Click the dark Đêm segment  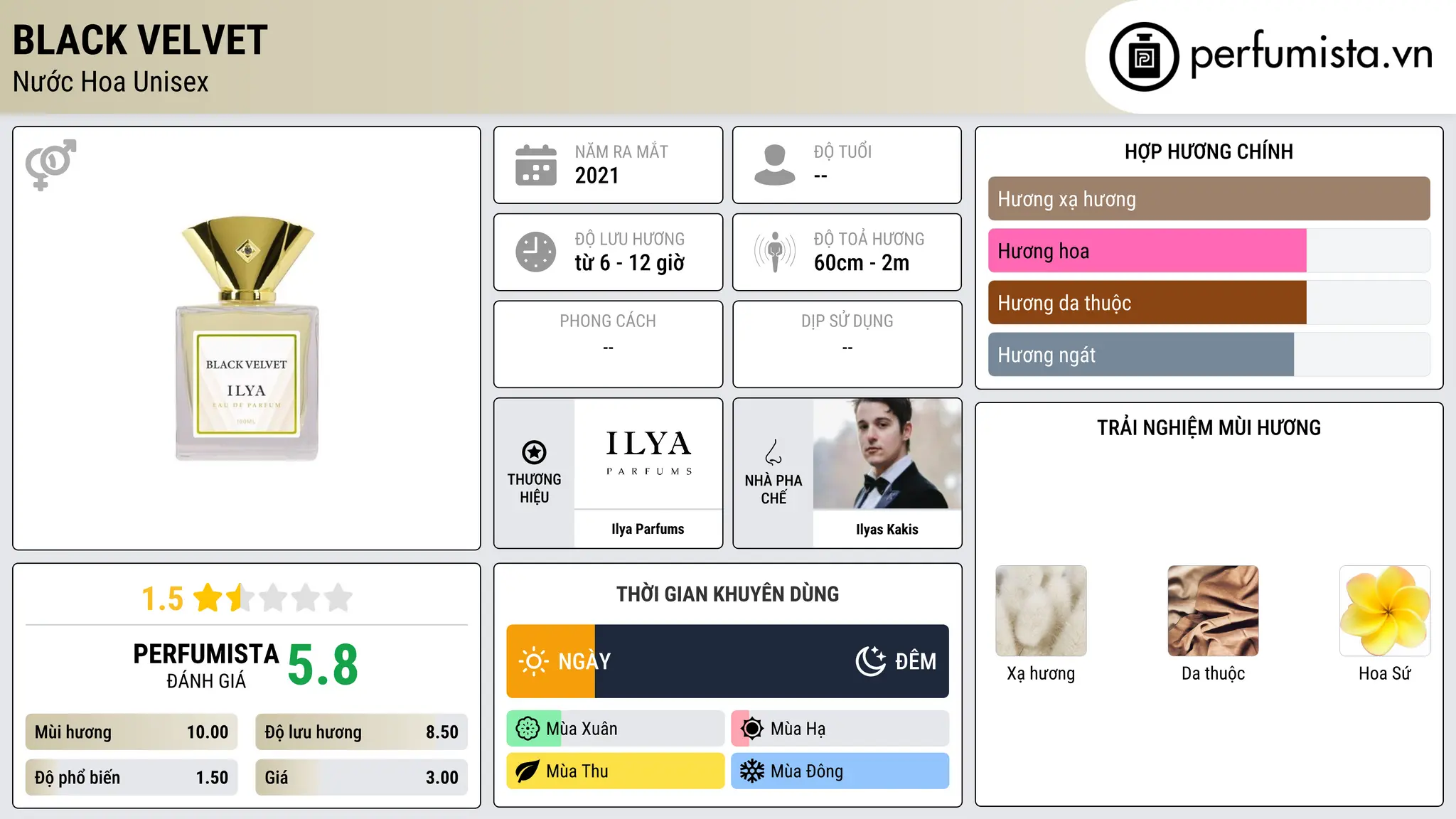(x=772, y=661)
